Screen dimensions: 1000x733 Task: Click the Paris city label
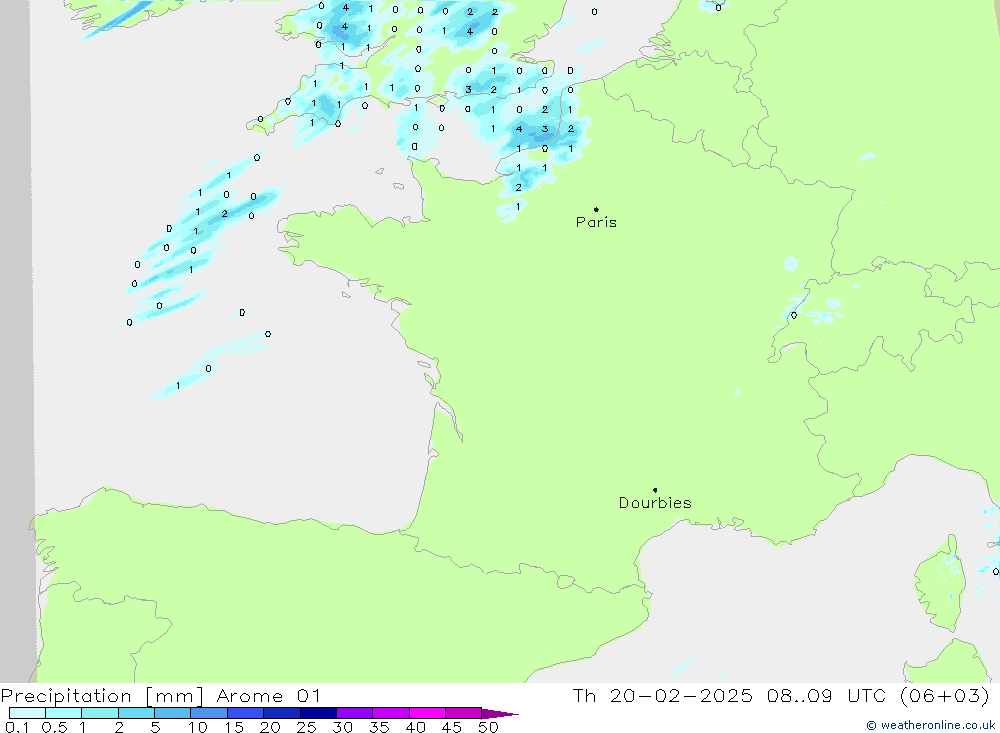tap(596, 222)
